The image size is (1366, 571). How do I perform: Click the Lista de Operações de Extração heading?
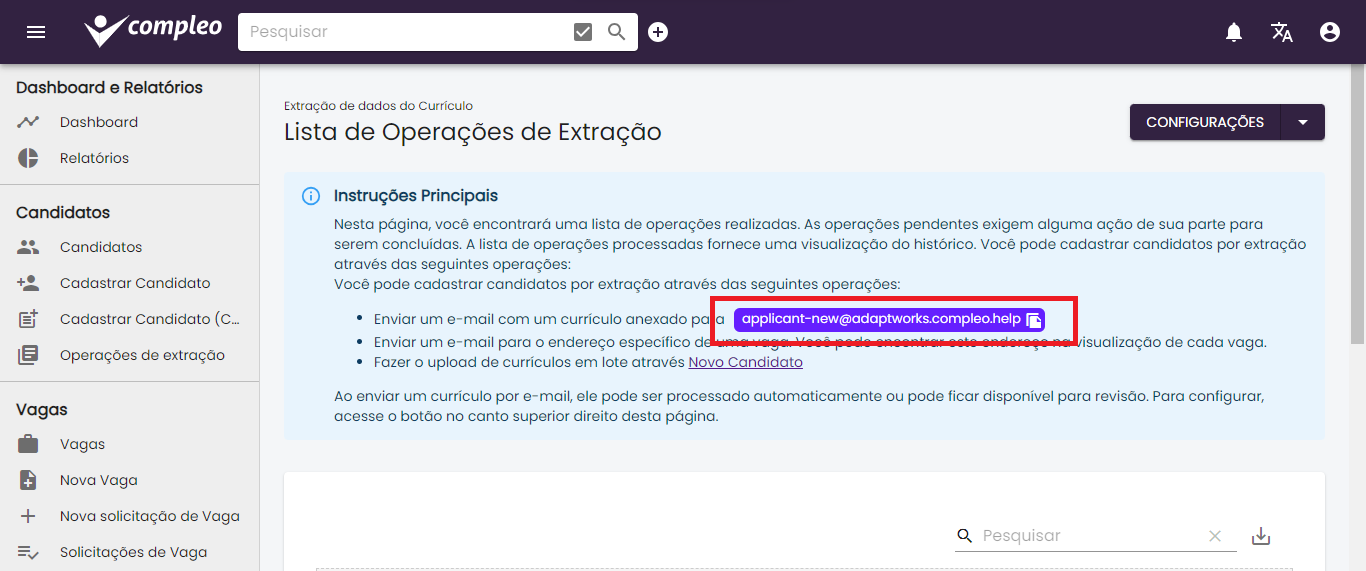pyautogui.click(x=472, y=132)
